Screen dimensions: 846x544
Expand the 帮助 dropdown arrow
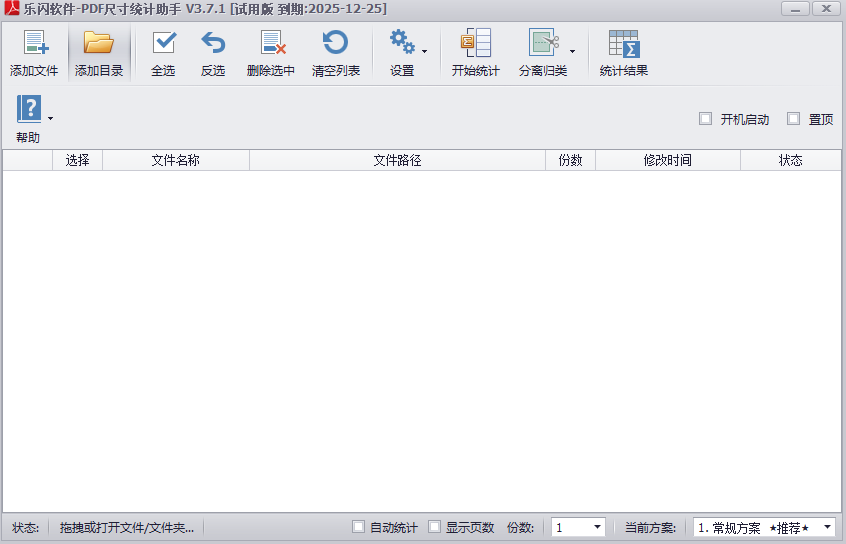pyautogui.click(x=50, y=118)
